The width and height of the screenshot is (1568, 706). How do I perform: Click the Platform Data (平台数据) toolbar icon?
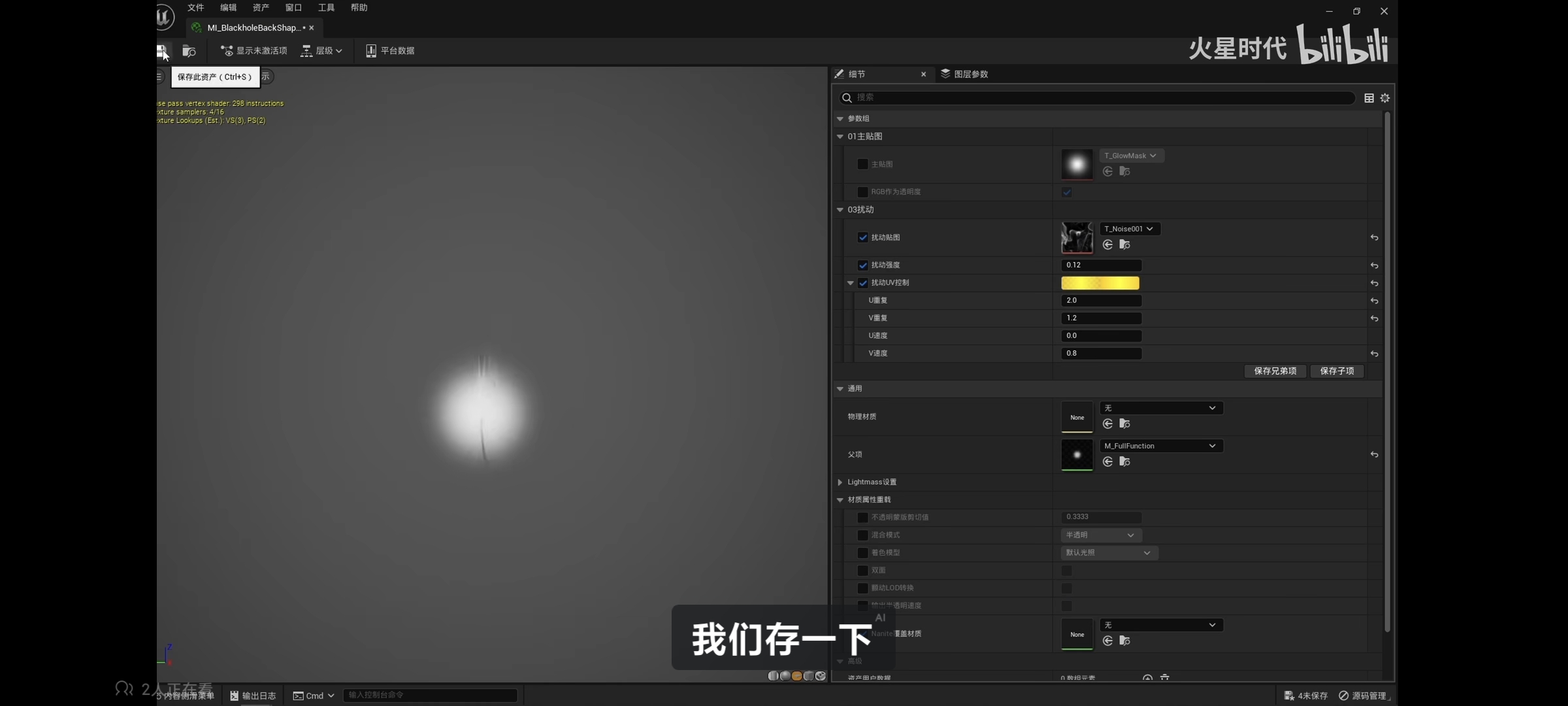[x=371, y=51]
